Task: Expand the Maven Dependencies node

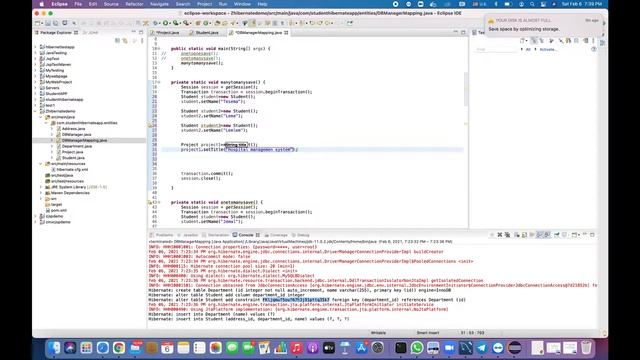Action: pos(41,193)
